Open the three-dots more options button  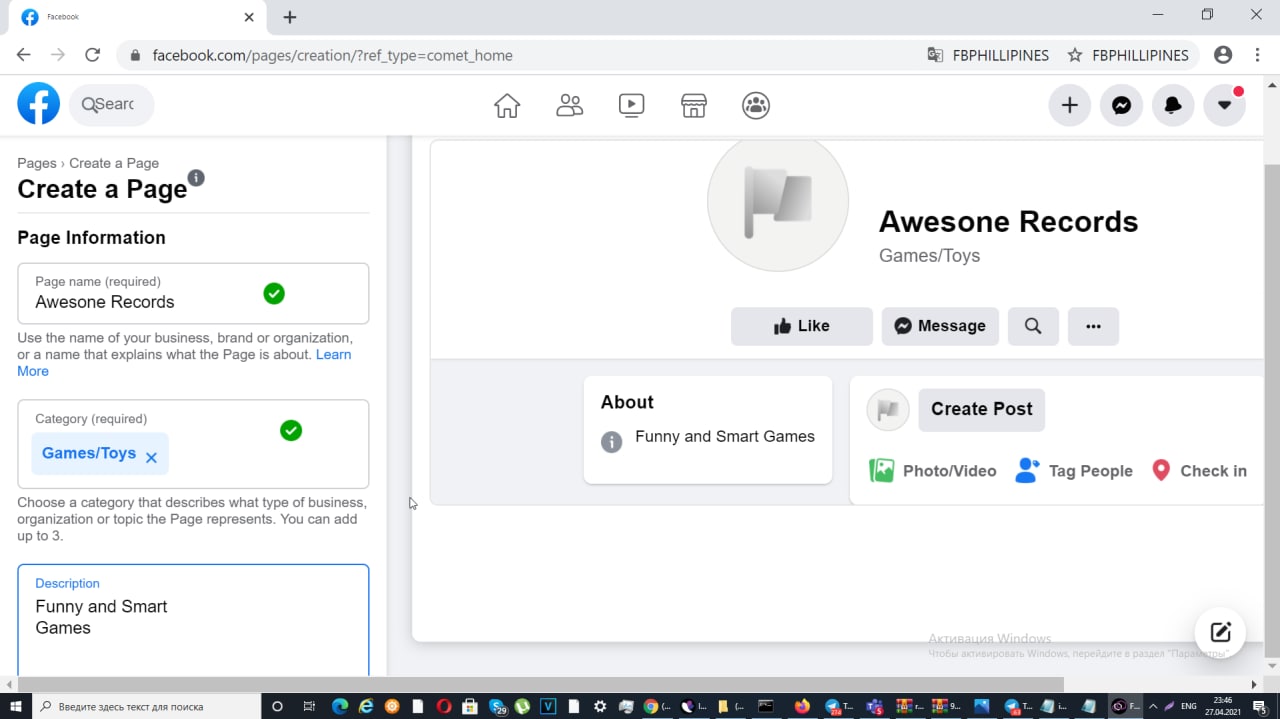(x=1093, y=326)
